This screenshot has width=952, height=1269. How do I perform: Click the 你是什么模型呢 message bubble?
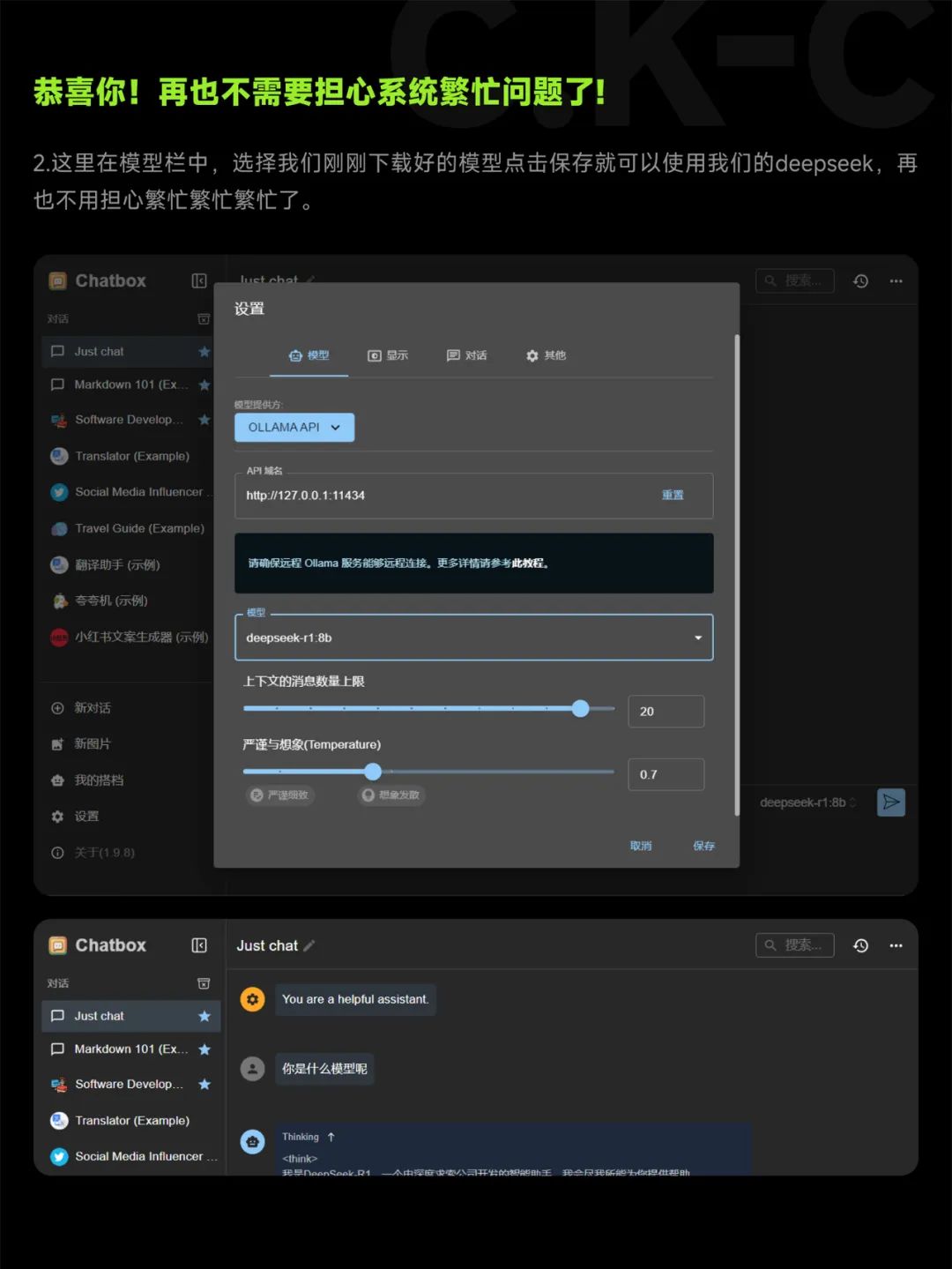coord(324,1069)
